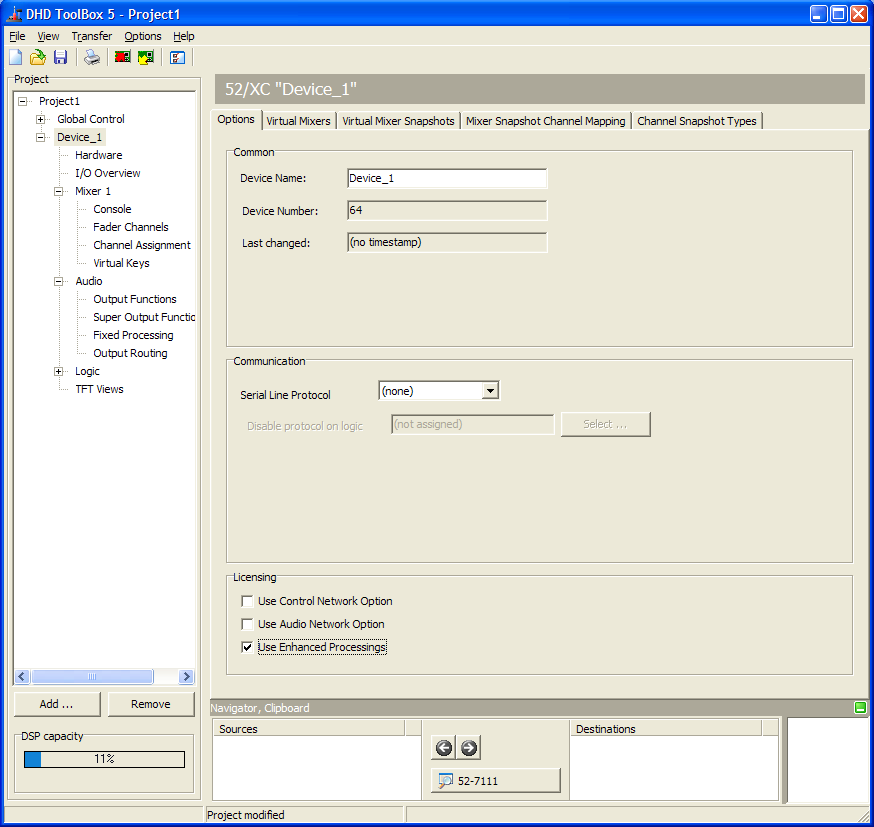The width and height of the screenshot is (874, 827).
Task: Click the blue window-layout toolbar icon
Action: click(x=177, y=57)
